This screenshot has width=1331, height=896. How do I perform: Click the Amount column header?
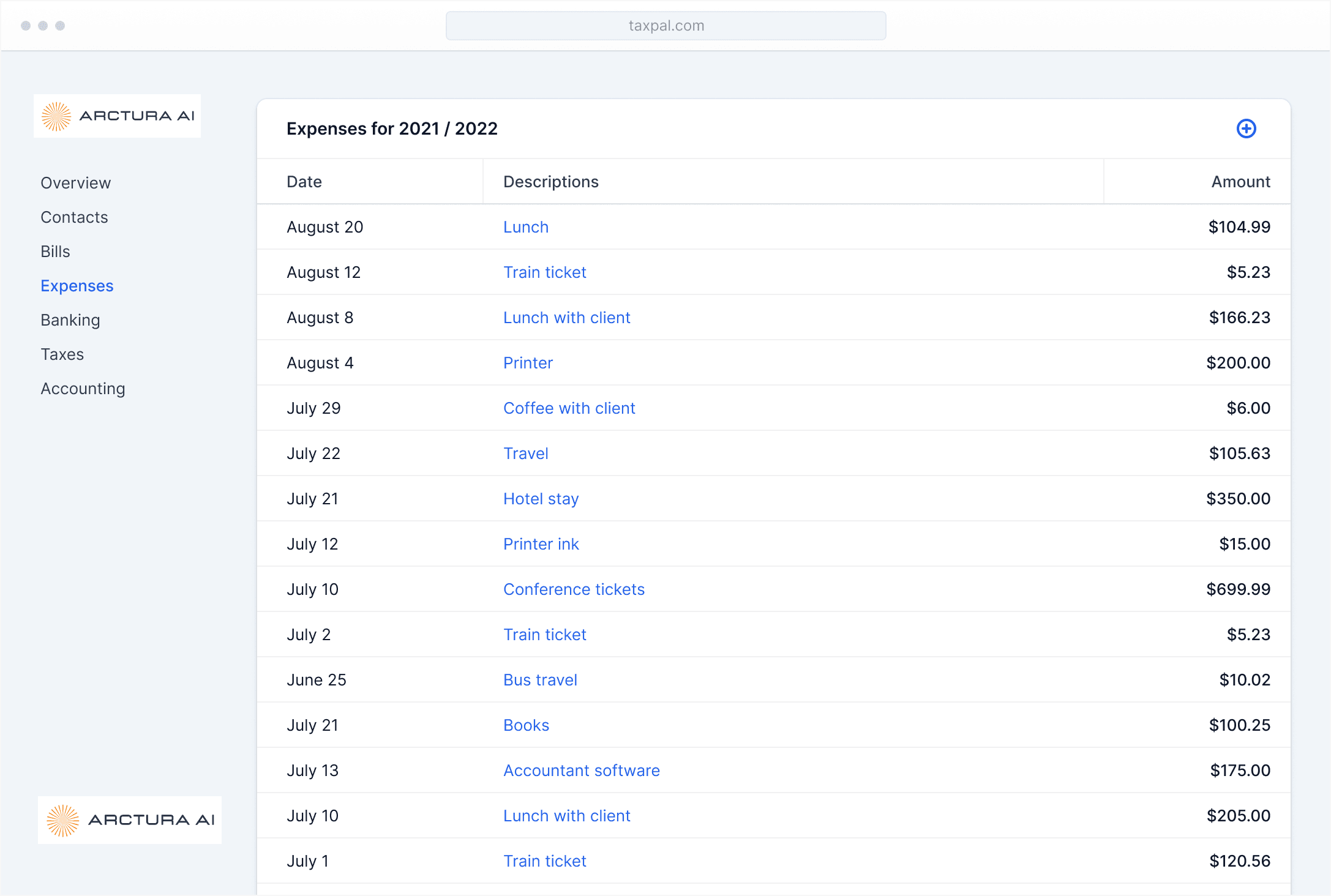point(1240,182)
